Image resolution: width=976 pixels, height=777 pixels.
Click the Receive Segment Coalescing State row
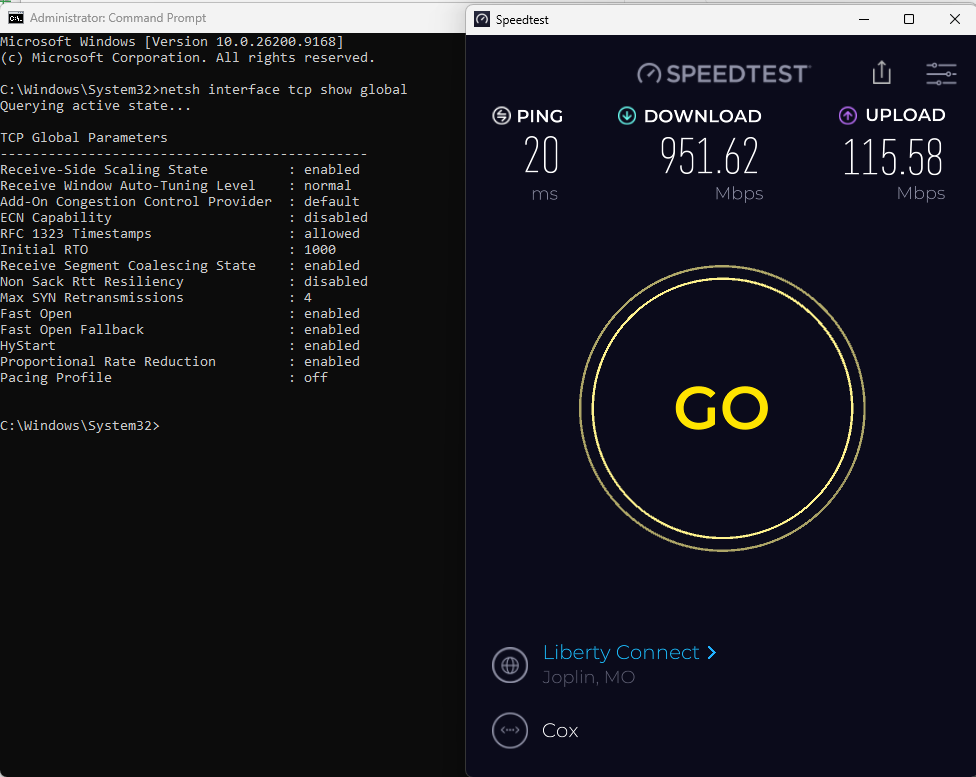click(180, 266)
